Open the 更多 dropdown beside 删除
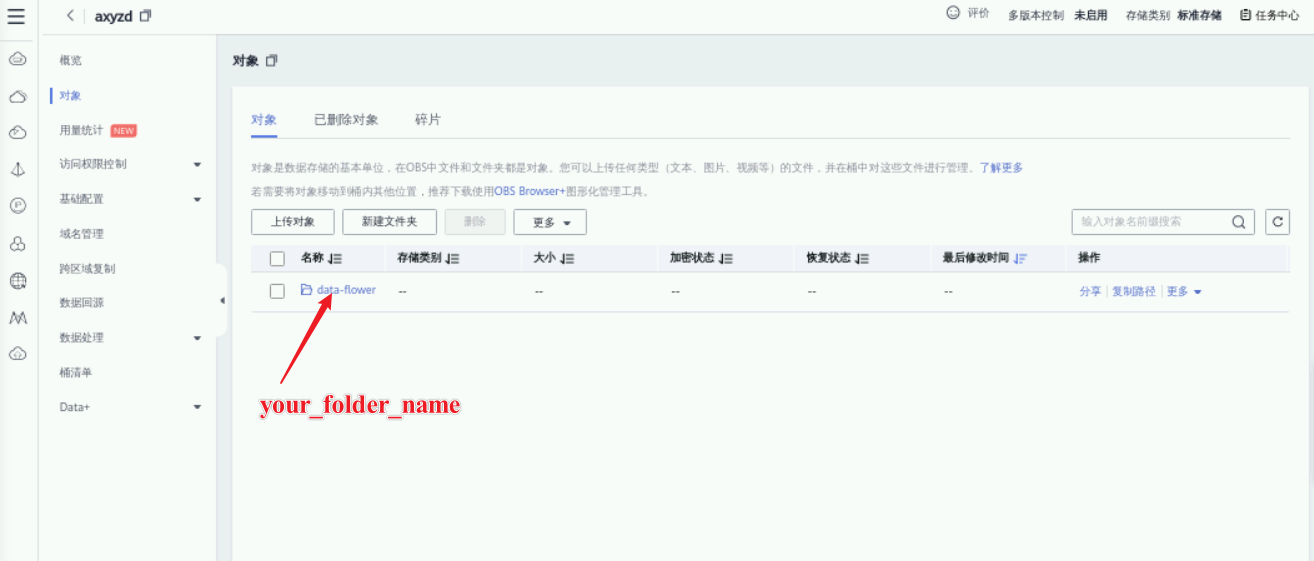This screenshot has height=561, width=1314. click(x=550, y=222)
